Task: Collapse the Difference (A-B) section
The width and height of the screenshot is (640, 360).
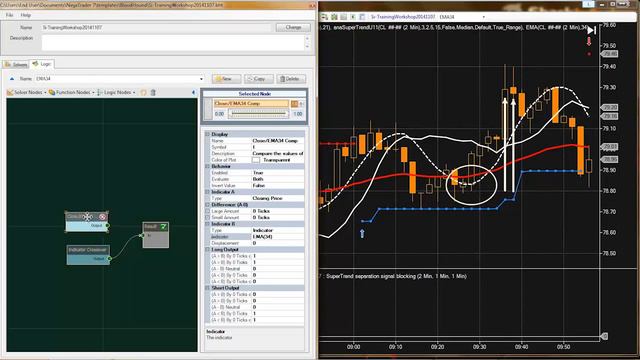Action: pyautogui.click(x=207, y=204)
